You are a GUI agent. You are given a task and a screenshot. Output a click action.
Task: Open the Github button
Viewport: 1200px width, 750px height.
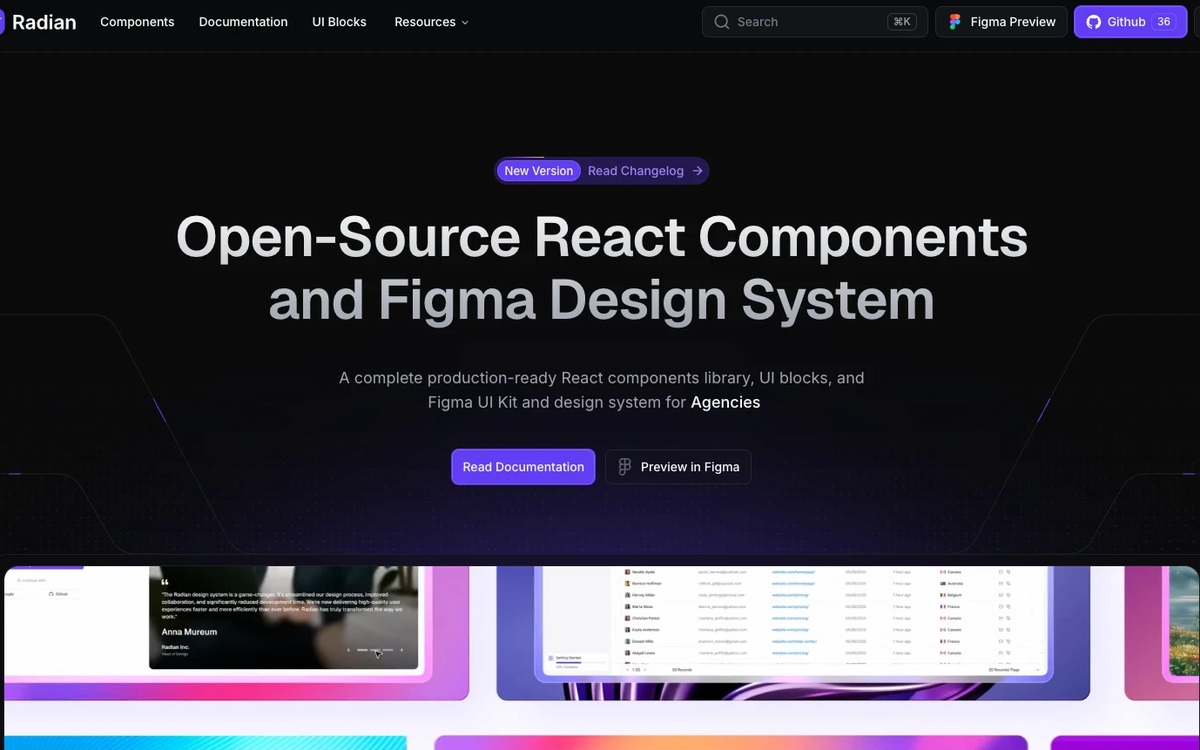tap(1130, 22)
